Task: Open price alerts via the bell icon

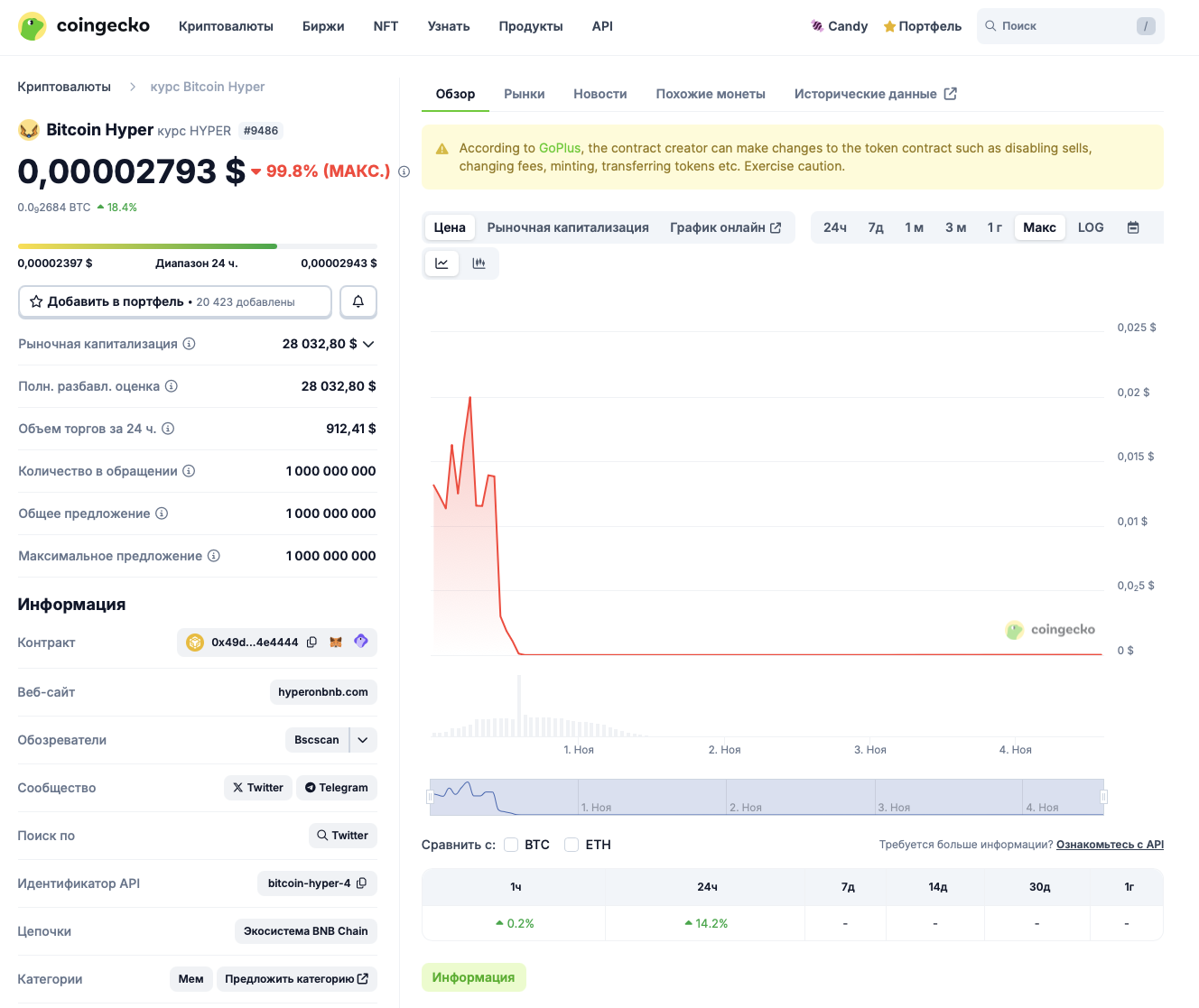Action: tap(358, 301)
